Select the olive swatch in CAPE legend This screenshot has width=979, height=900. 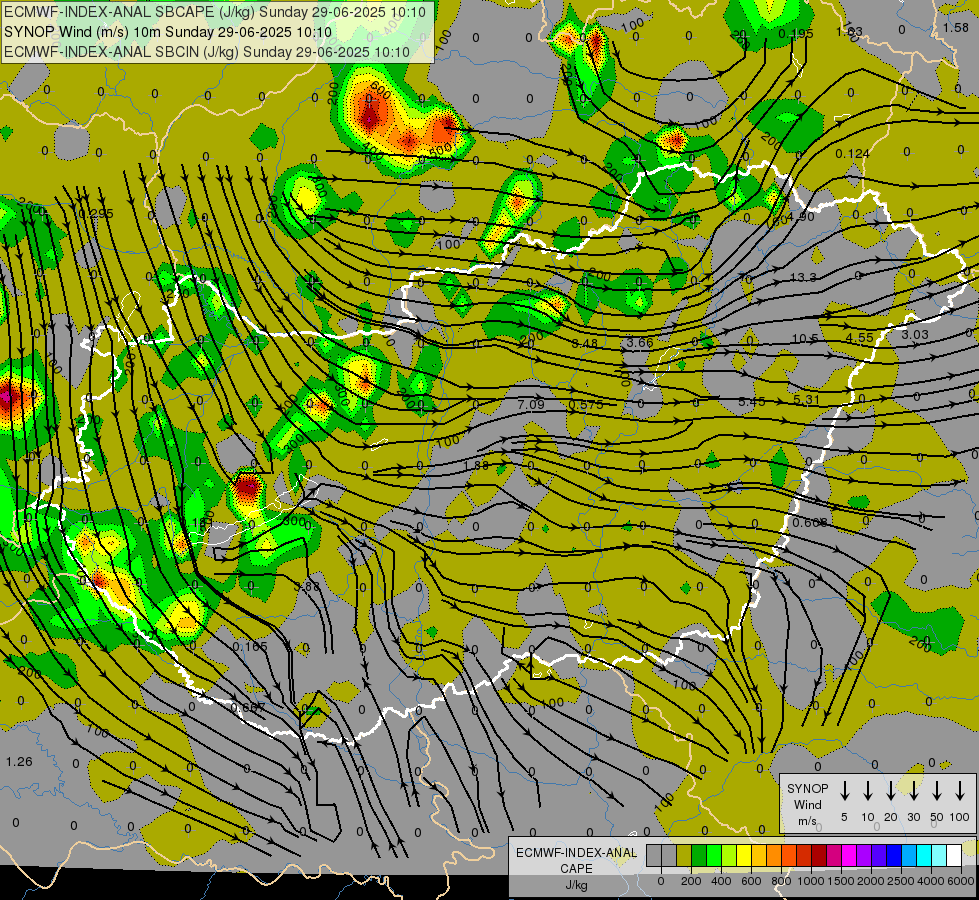point(684,855)
